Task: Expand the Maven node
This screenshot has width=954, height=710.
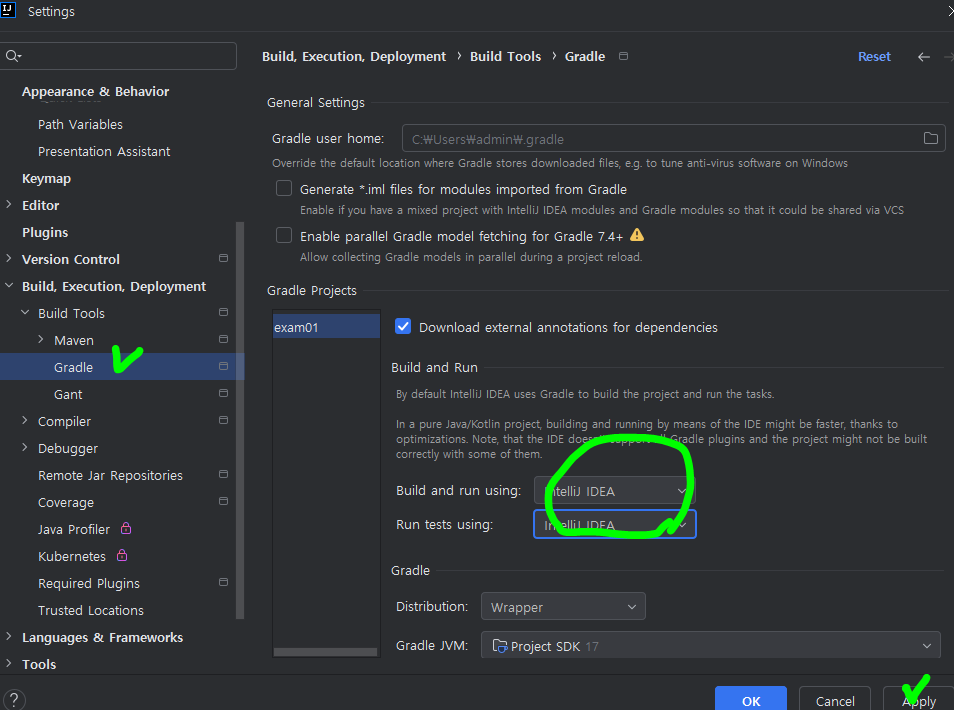Action: [x=41, y=339]
